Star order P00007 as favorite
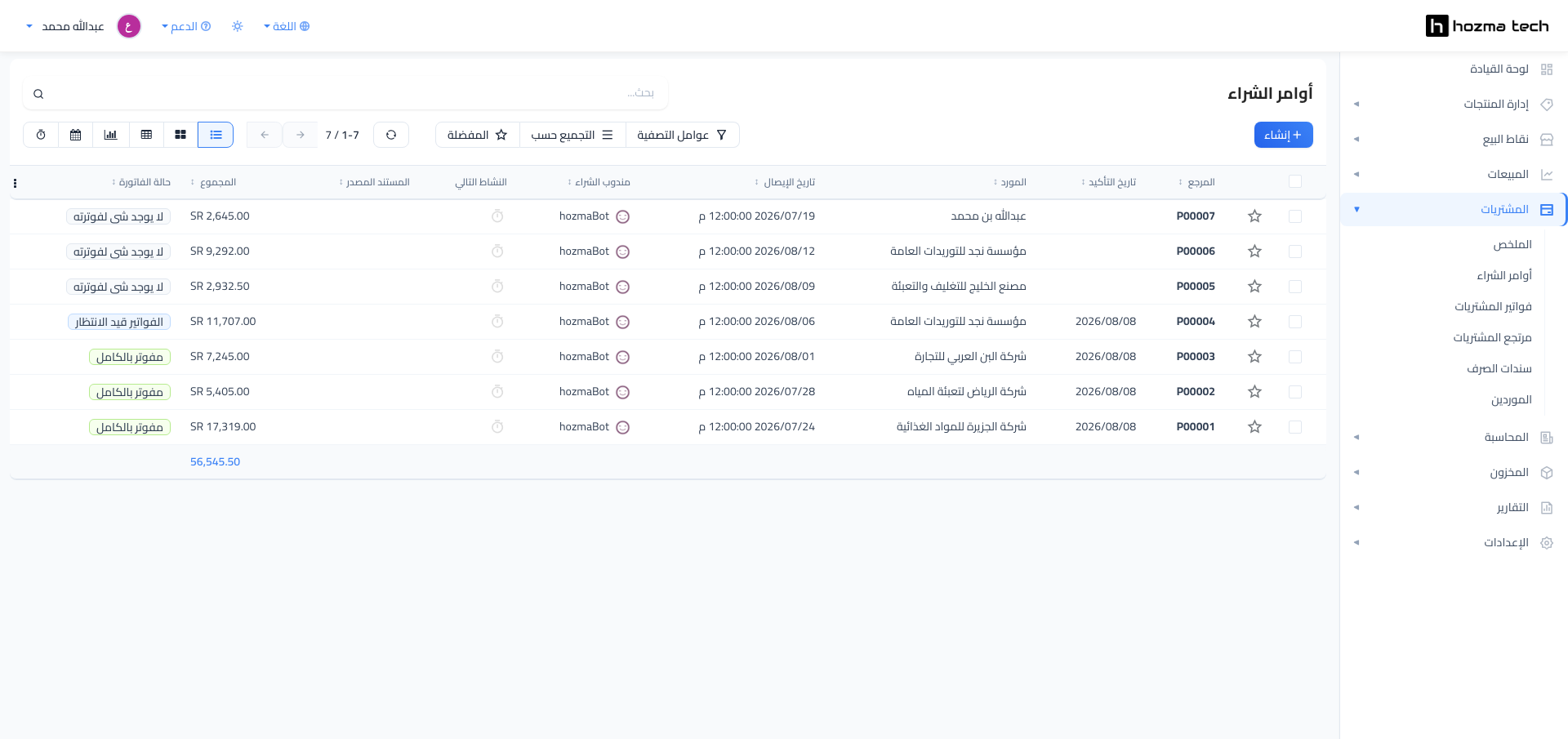This screenshot has width=1568, height=739. pos(1255,216)
